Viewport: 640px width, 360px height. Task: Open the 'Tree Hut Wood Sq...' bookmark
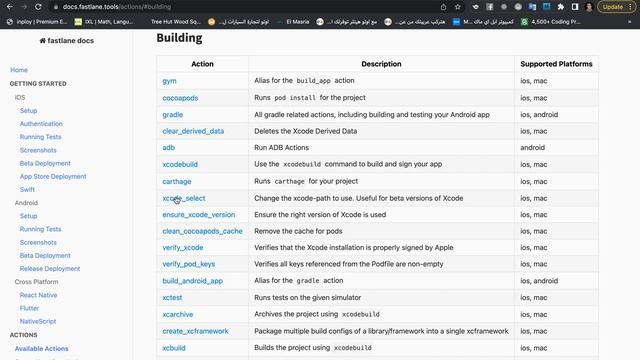tap(176, 22)
